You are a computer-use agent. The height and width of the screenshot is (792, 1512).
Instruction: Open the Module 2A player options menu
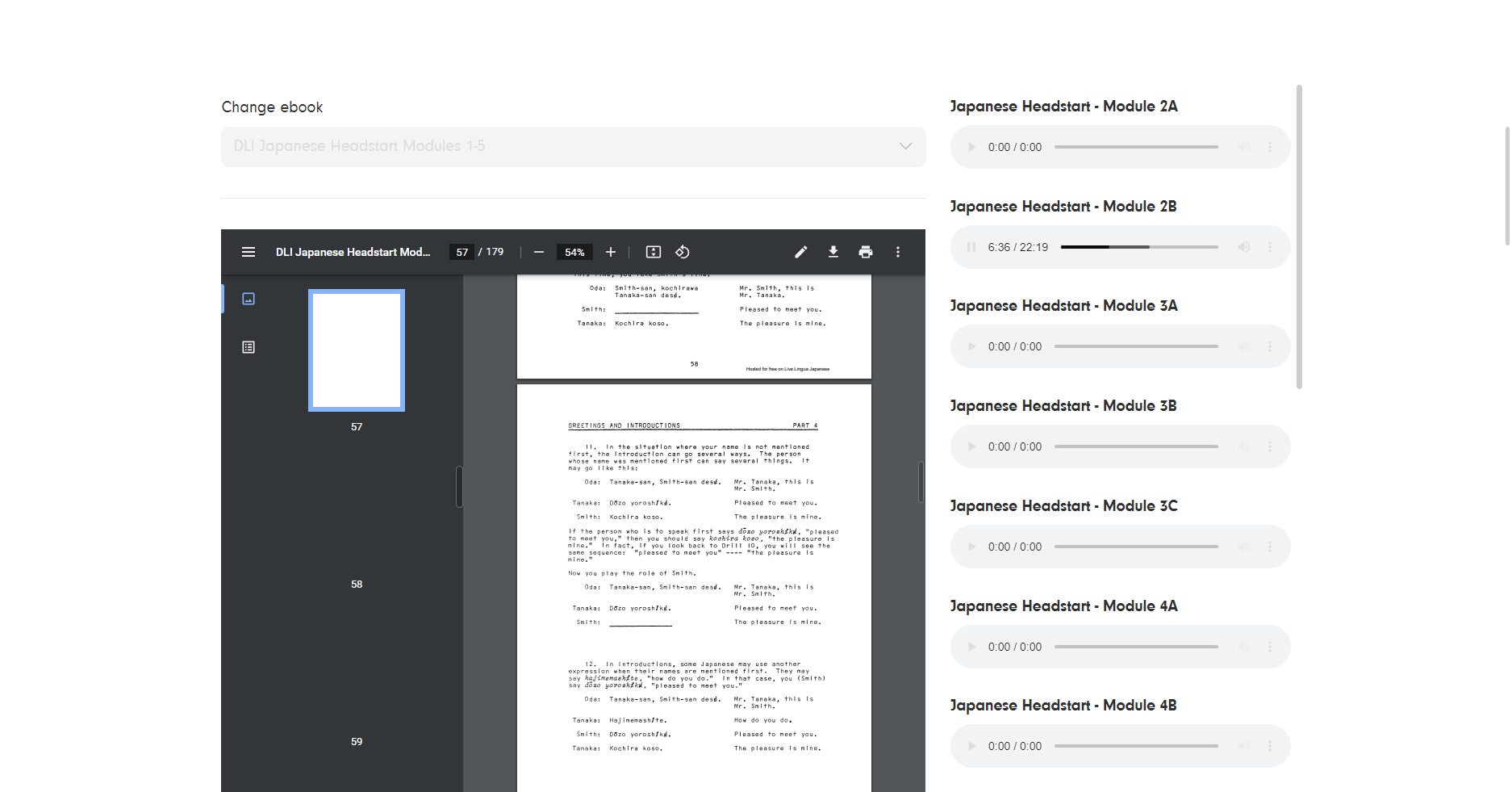point(1270,146)
